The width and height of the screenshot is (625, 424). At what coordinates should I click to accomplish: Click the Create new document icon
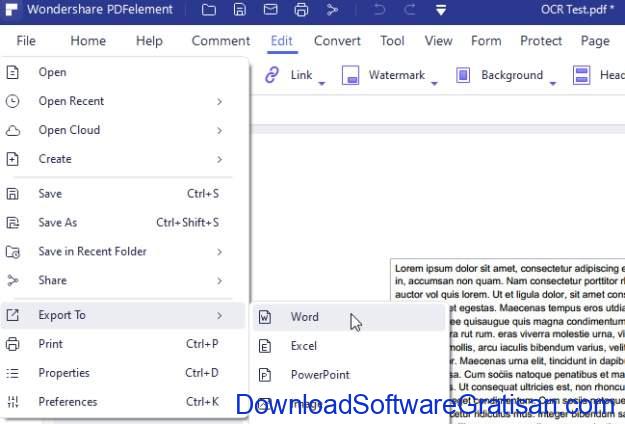pyautogui.click(x=13, y=159)
